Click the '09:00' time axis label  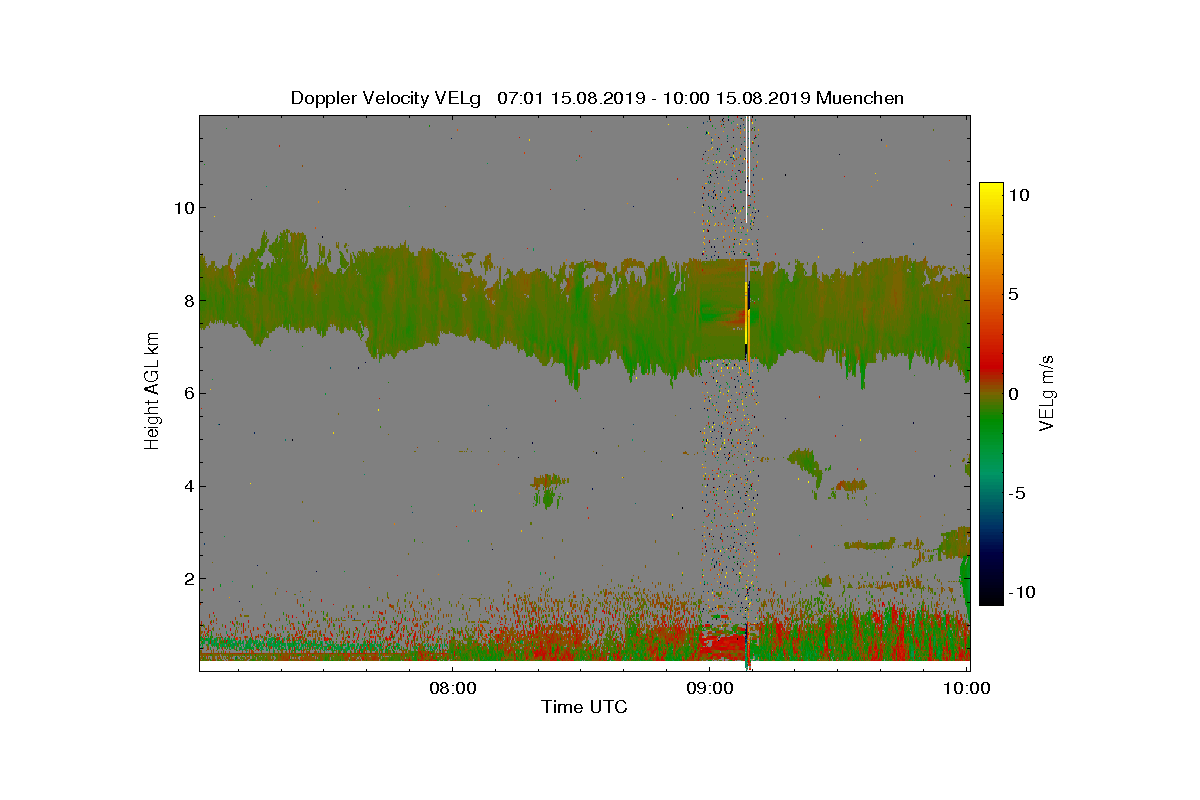(x=710, y=688)
